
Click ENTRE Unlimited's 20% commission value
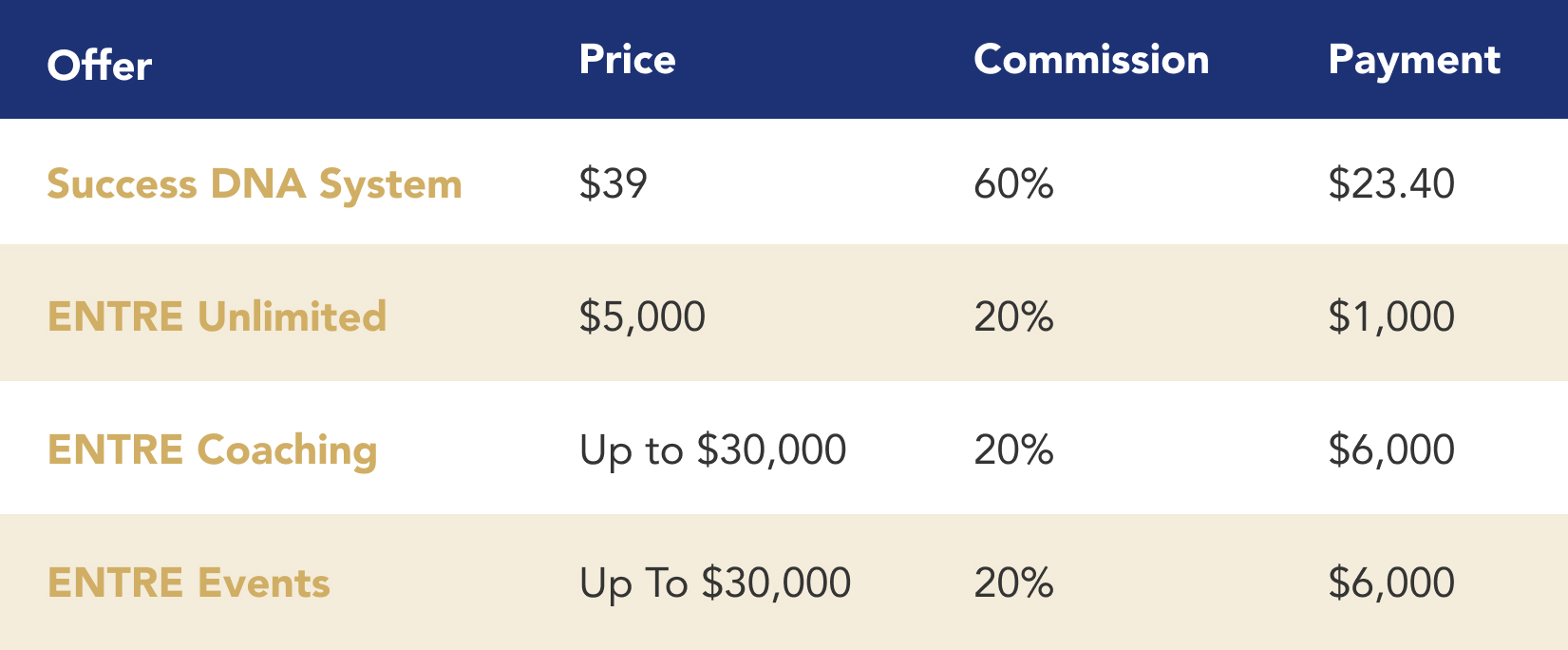coord(1014,316)
